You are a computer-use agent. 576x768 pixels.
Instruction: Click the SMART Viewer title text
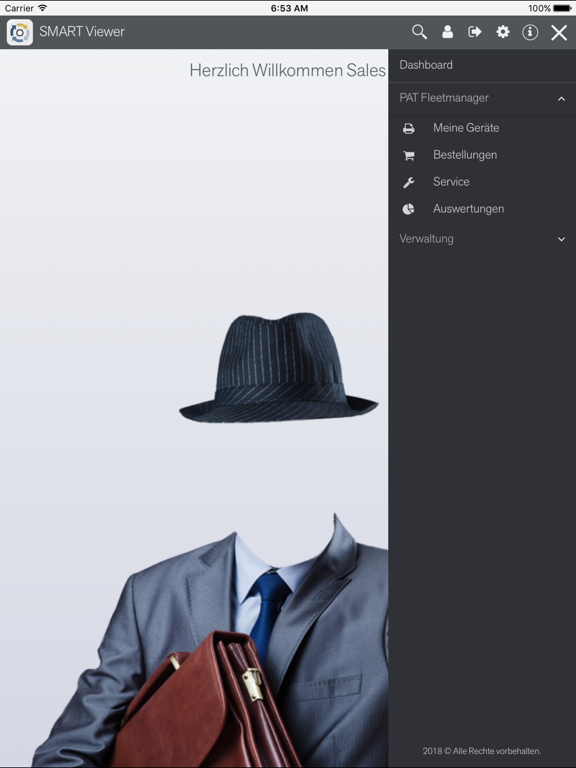(82, 32)
